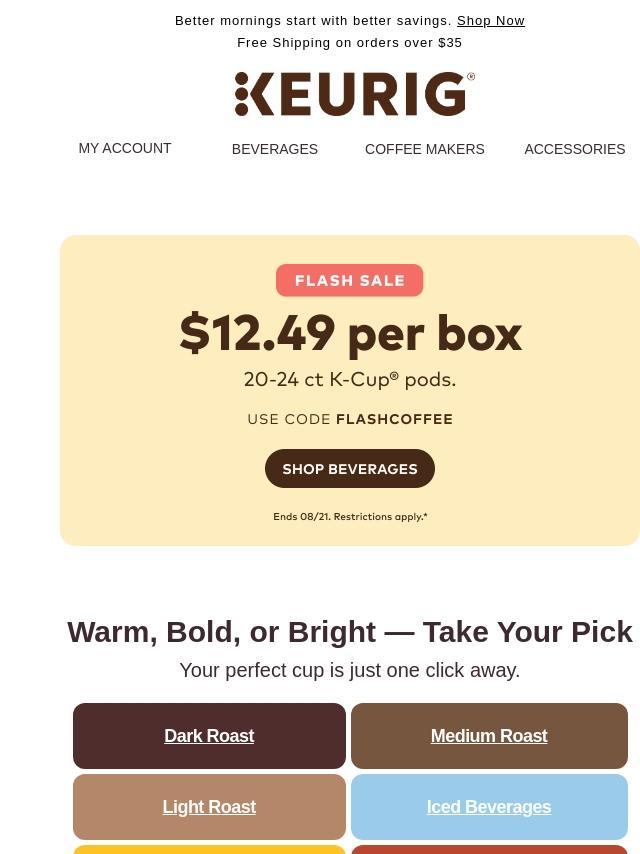640x854 pixels.
Task: Click the SHOP BEVERAGES button
Action: click(350, 468)
